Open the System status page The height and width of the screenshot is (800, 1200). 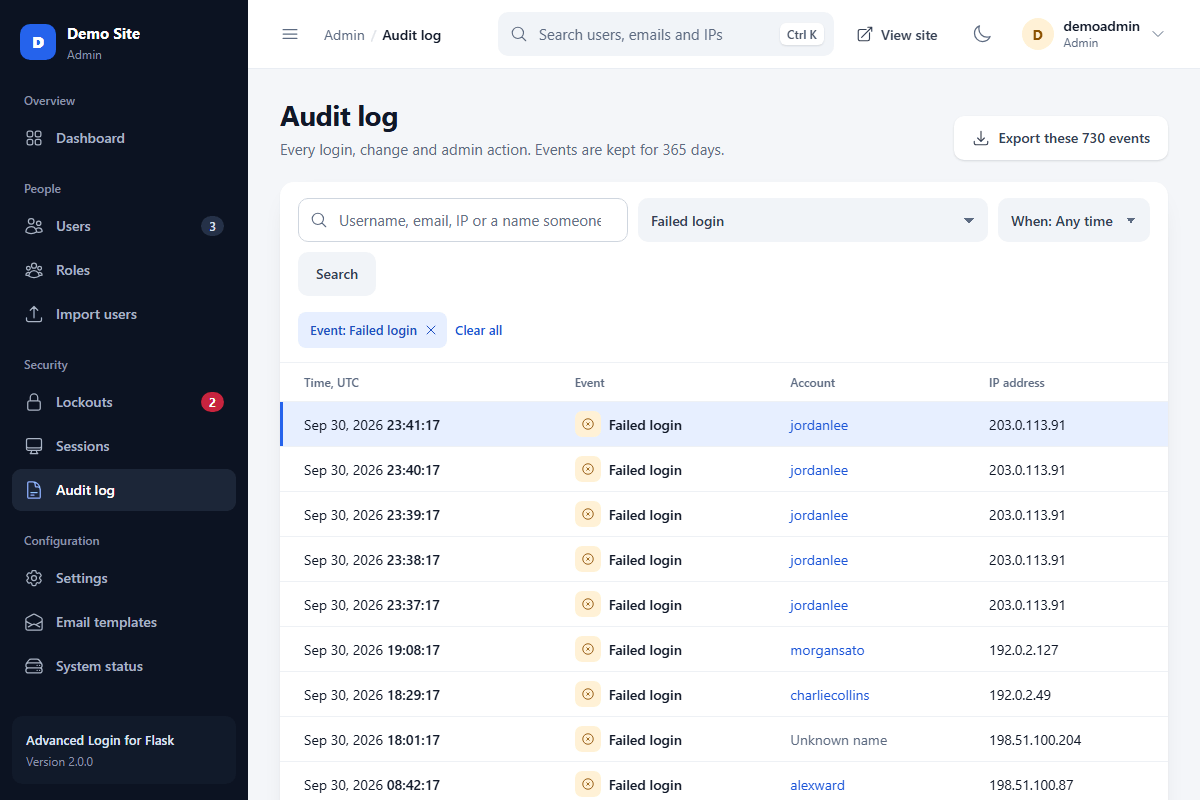124,666
